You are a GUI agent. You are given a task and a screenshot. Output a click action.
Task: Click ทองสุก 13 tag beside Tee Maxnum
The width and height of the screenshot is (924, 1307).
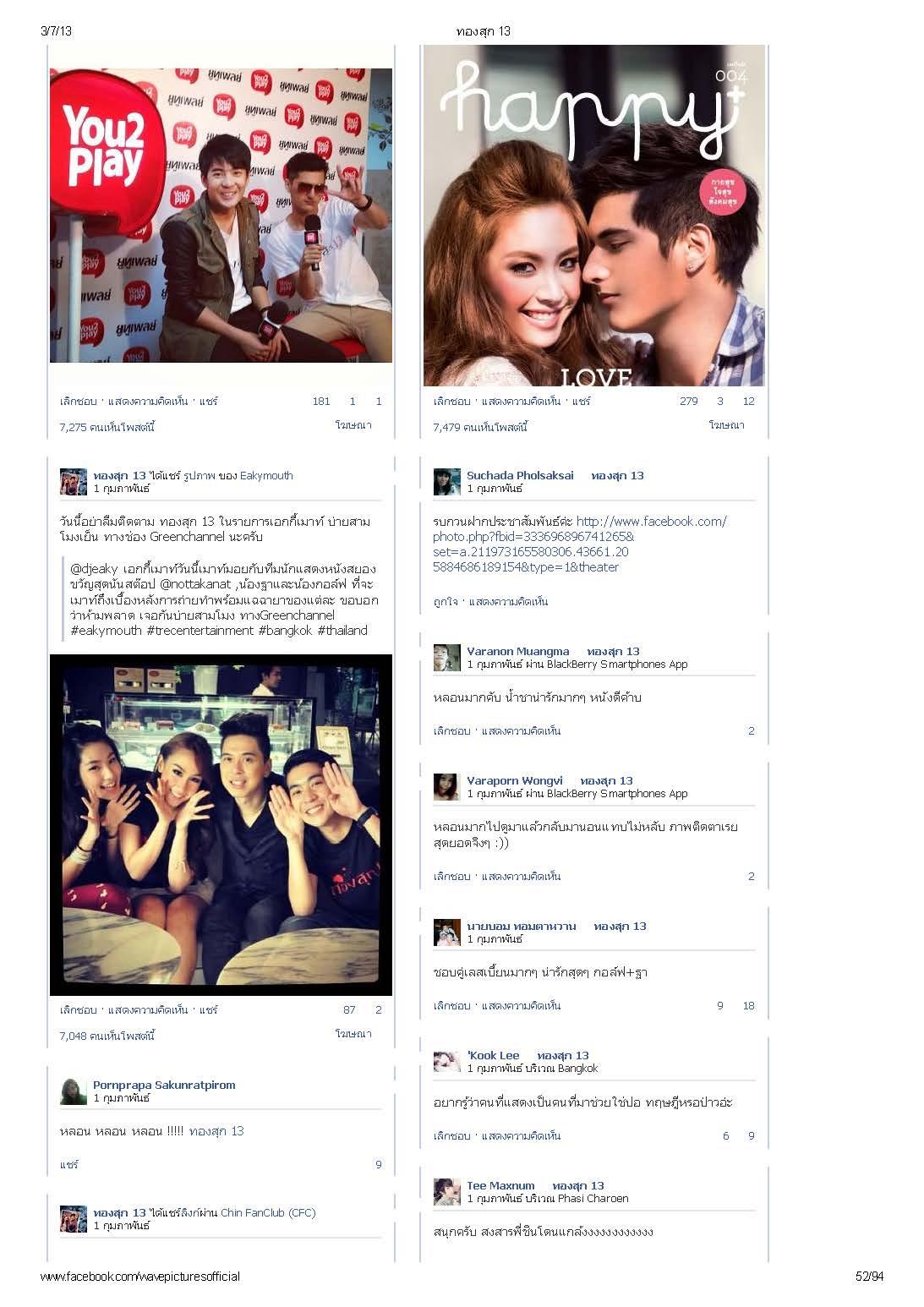pos(578,1186)
